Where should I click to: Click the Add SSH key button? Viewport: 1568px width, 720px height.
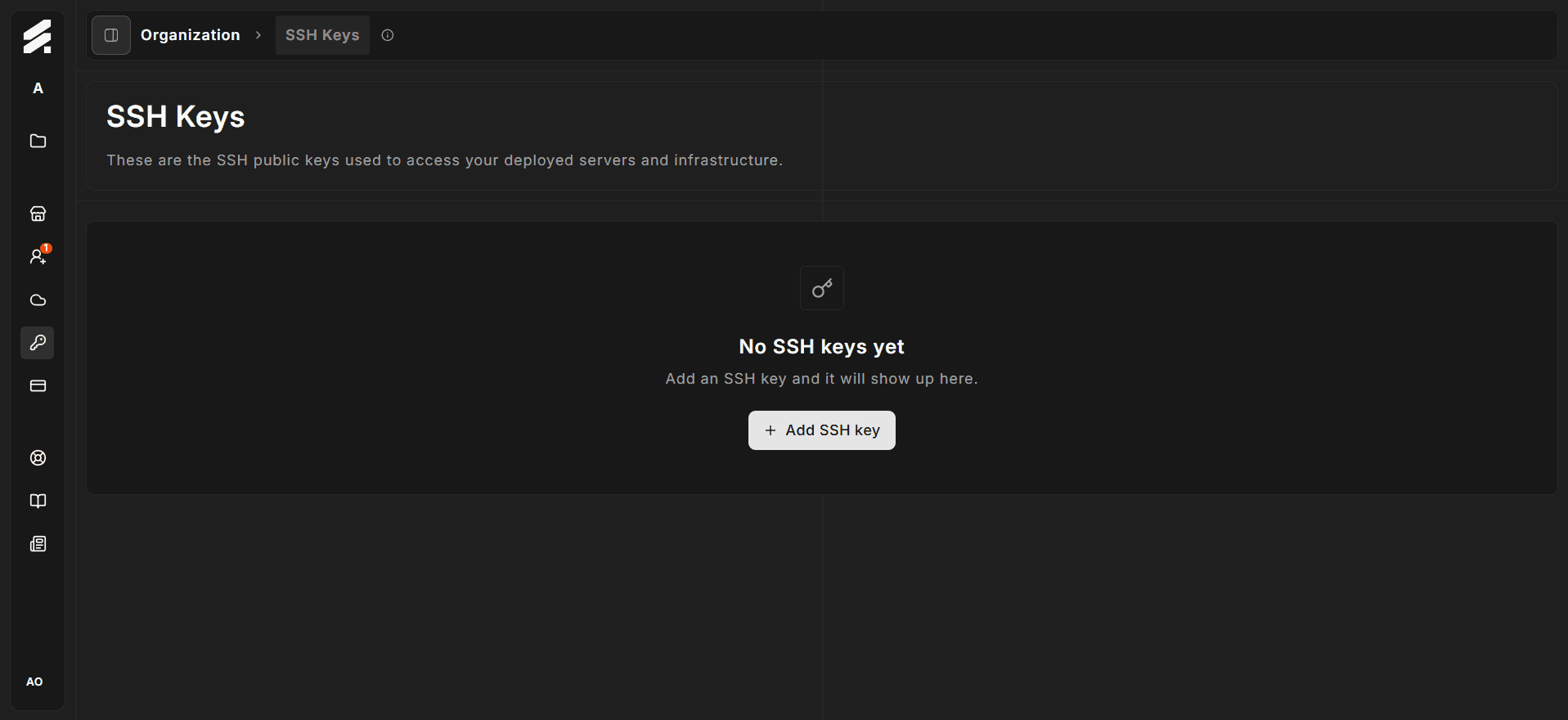[822, 430]
